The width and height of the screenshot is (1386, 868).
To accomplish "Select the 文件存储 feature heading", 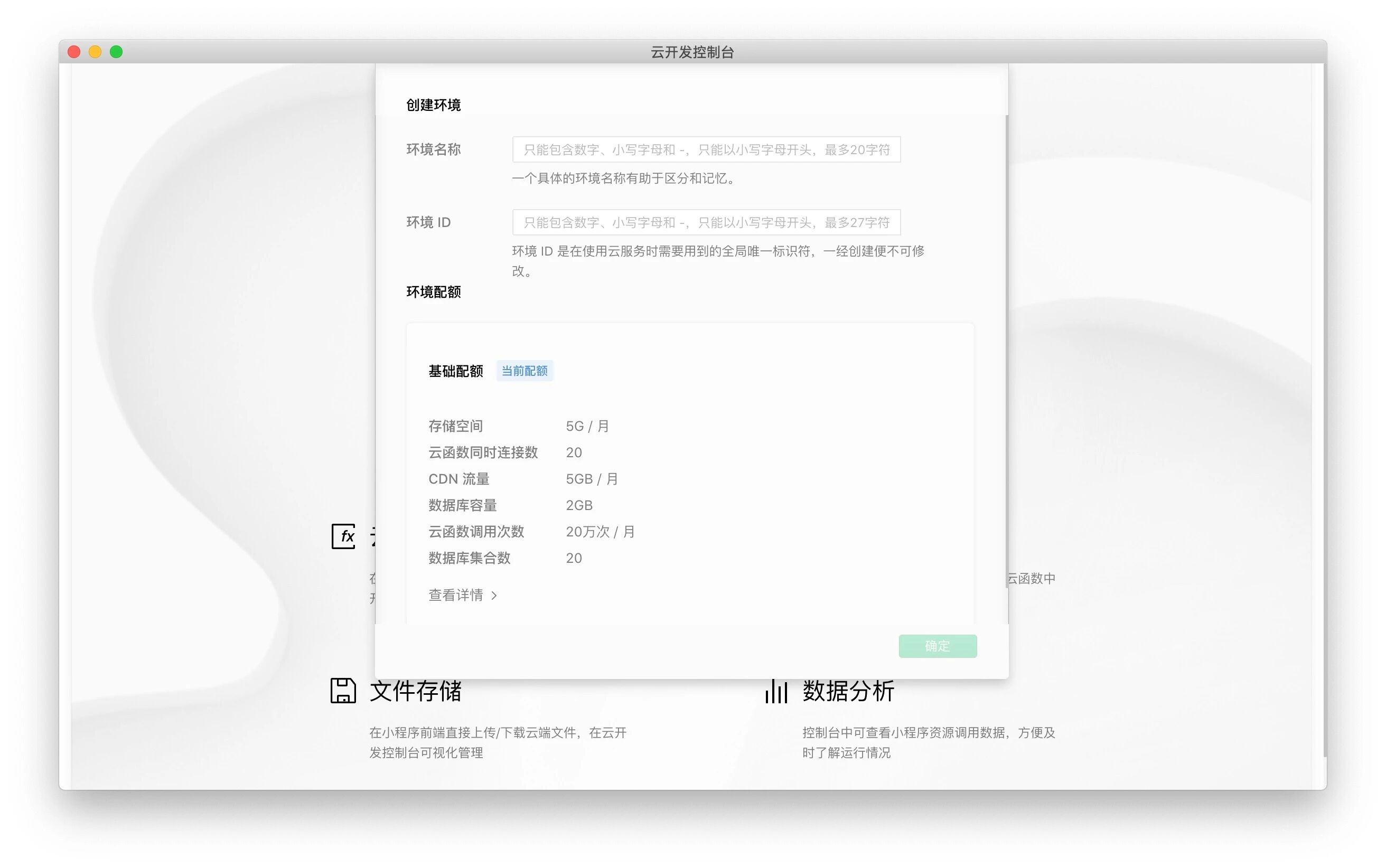I will 415,691.
